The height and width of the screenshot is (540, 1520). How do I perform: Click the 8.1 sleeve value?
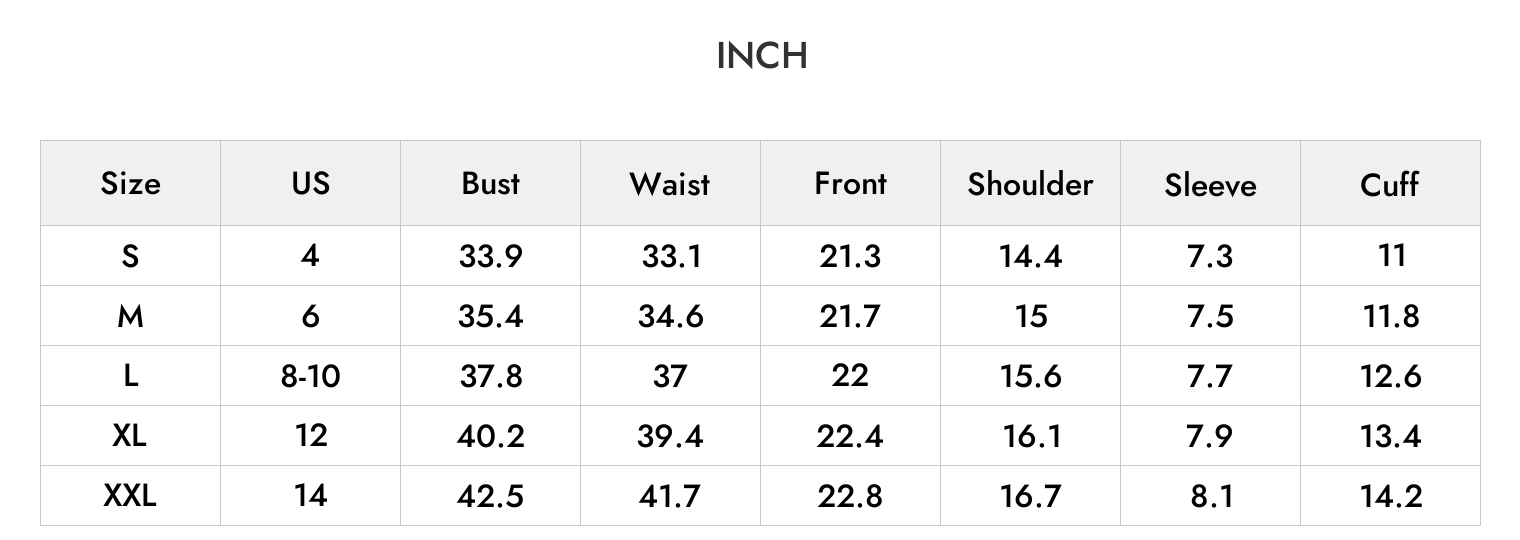point(1210,496)
